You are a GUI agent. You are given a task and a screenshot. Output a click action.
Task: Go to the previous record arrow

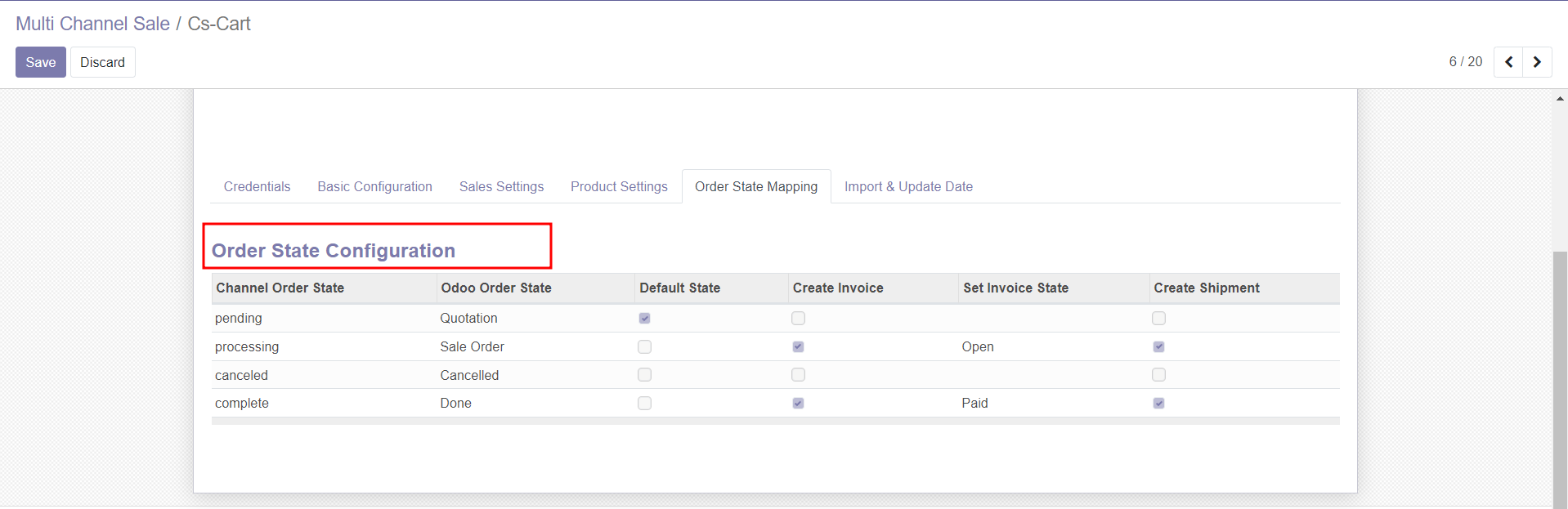[1508, 62]
